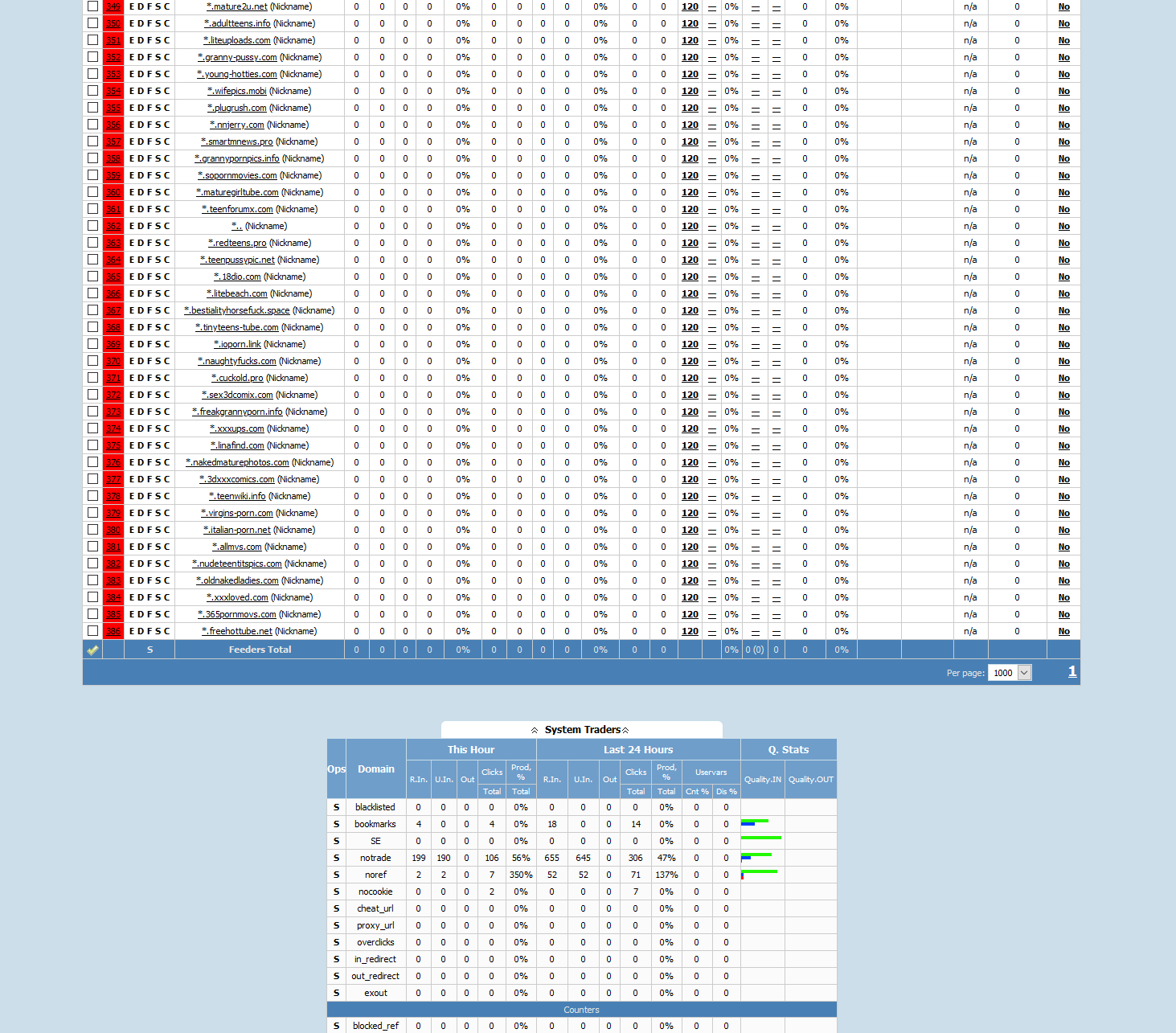1176x1033 pixels.
Task: Open the linafind.com domain link
Action: click(237, 445)
